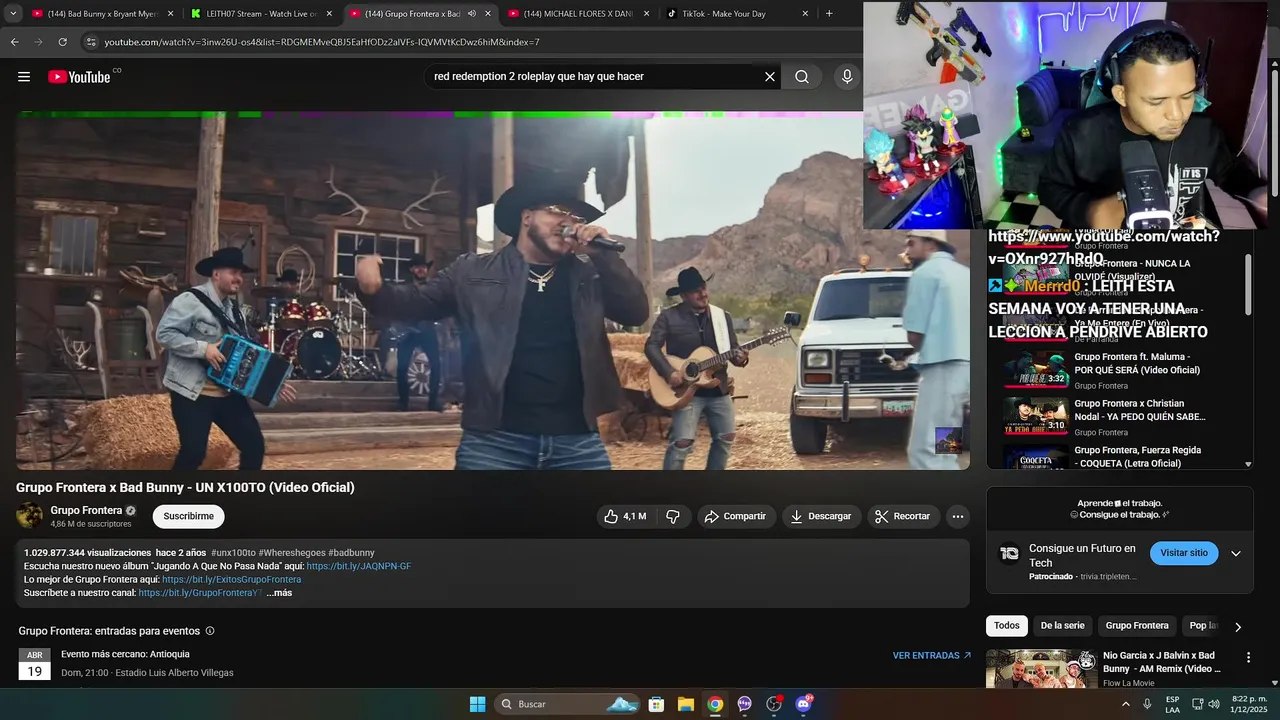The width and height of the screenshot is (1280, 720).
Task: Reload the current page
Action: point(62,42)
